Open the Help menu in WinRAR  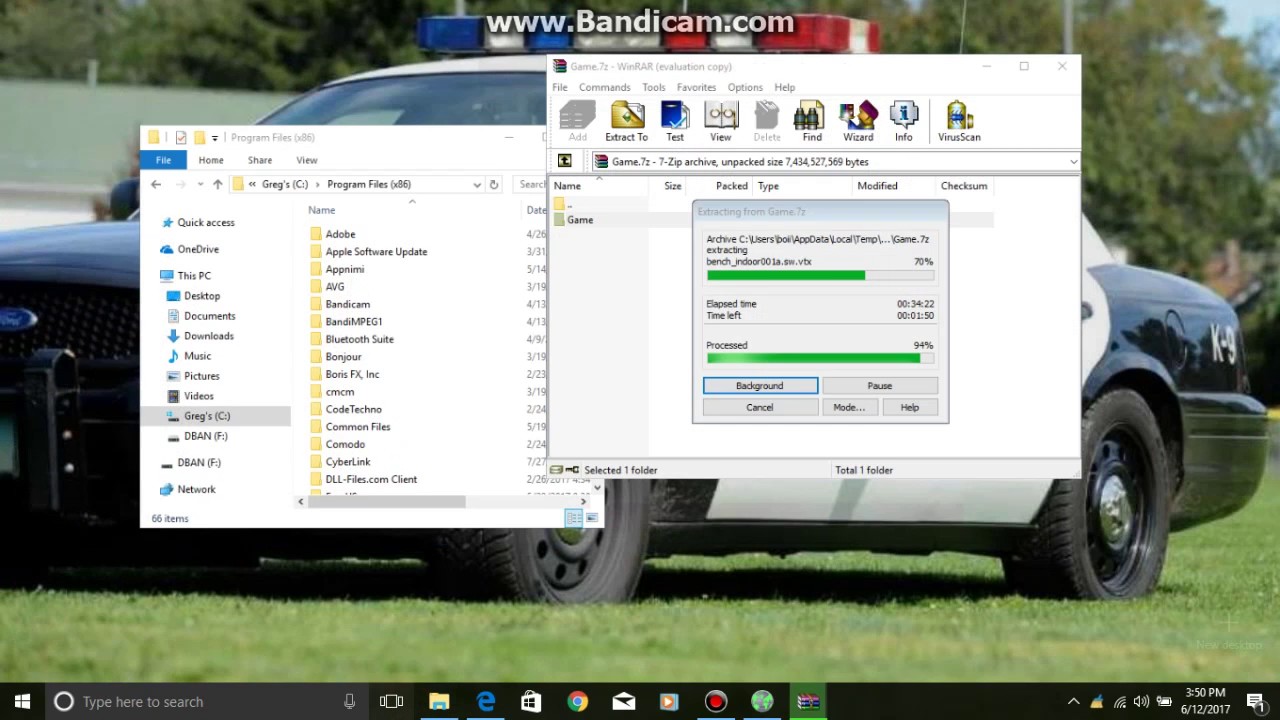coord(785,87)
